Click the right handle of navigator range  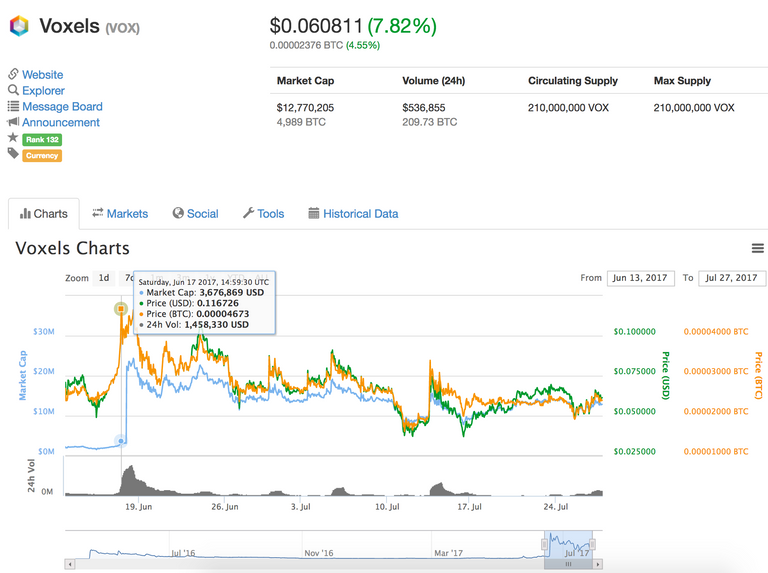[x=592, y=544]
